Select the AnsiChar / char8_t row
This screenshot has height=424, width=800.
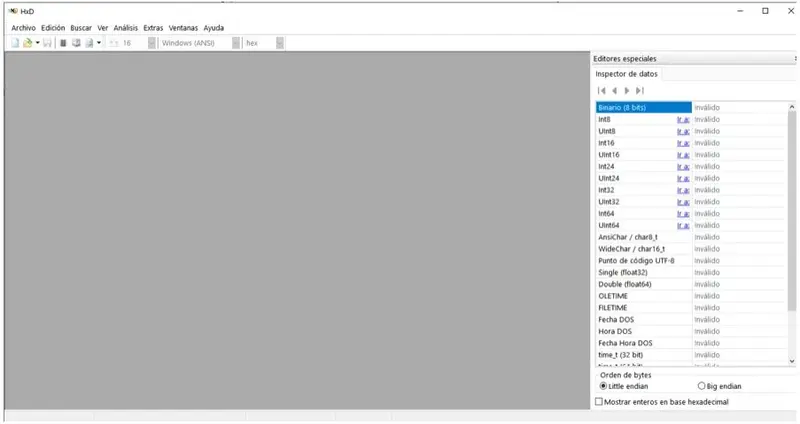pos(692,237)
